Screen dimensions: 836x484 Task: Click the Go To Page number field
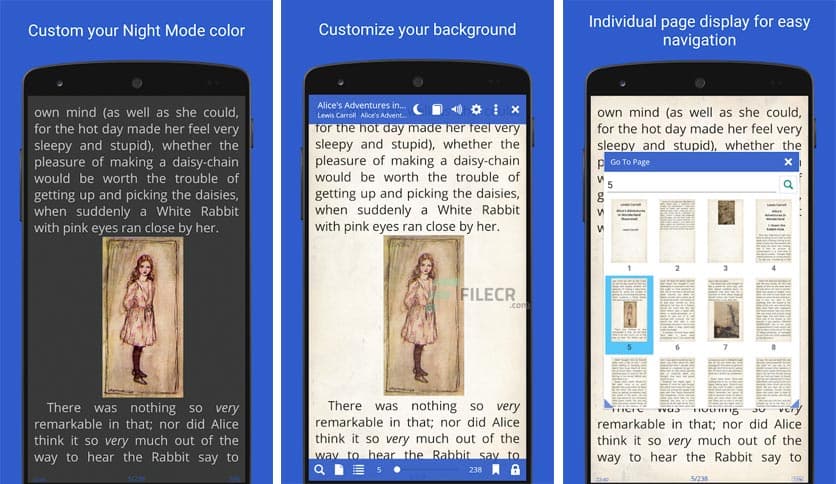(x=690, y=185)
